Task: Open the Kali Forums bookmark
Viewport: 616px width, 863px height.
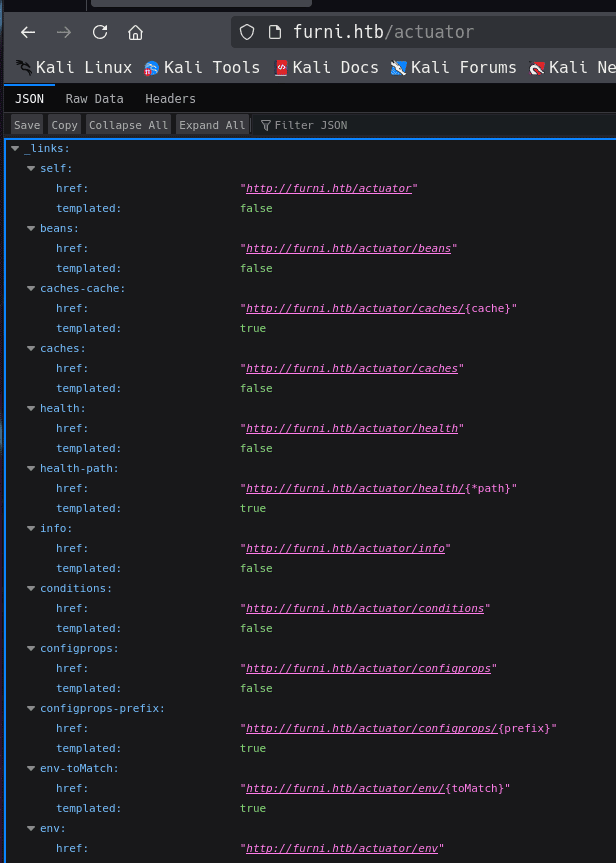Action: click(x=453, y=68)
